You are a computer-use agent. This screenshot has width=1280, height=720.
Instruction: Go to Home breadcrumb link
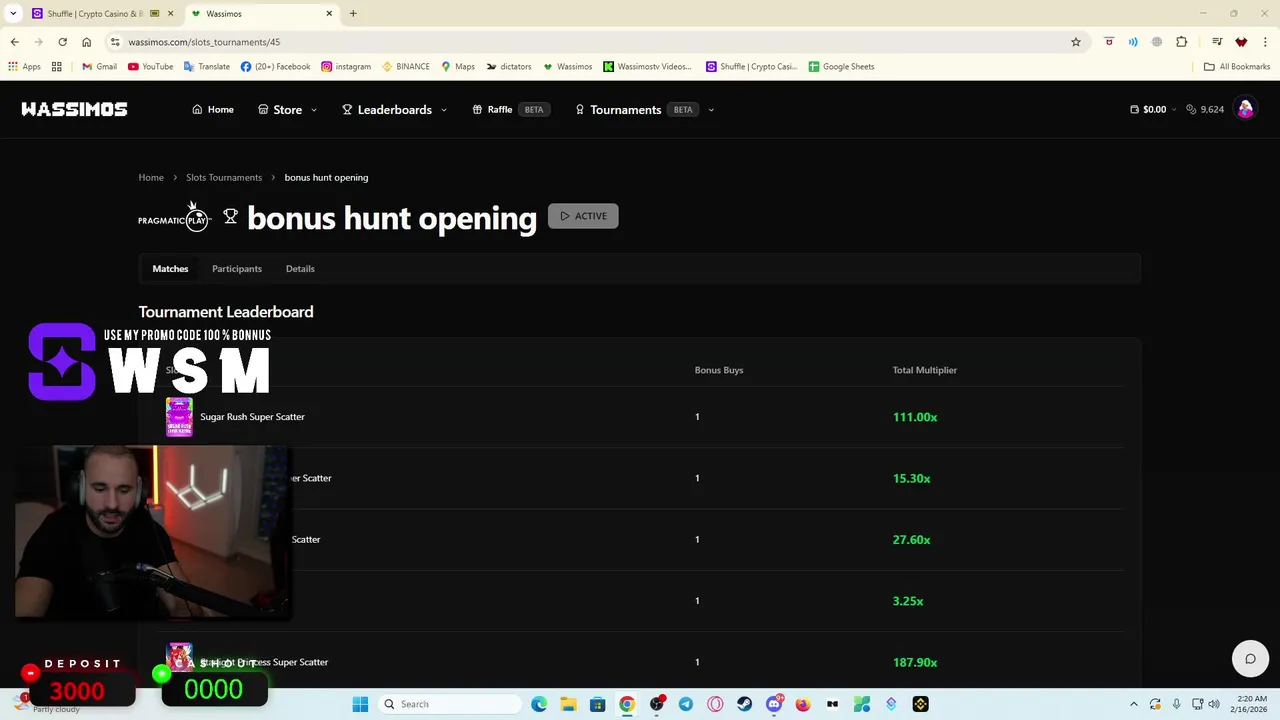[151, 177]
